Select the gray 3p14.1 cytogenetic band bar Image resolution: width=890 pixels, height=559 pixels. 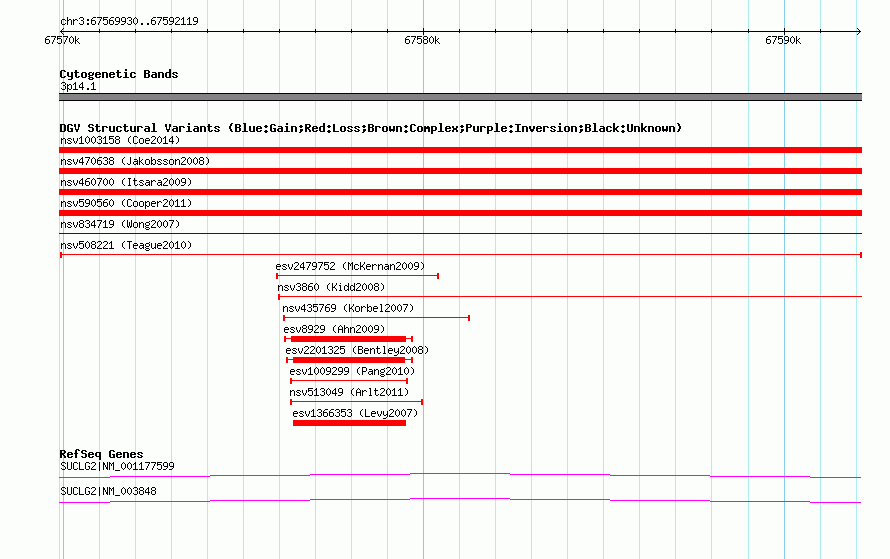[x=460, y=97]
